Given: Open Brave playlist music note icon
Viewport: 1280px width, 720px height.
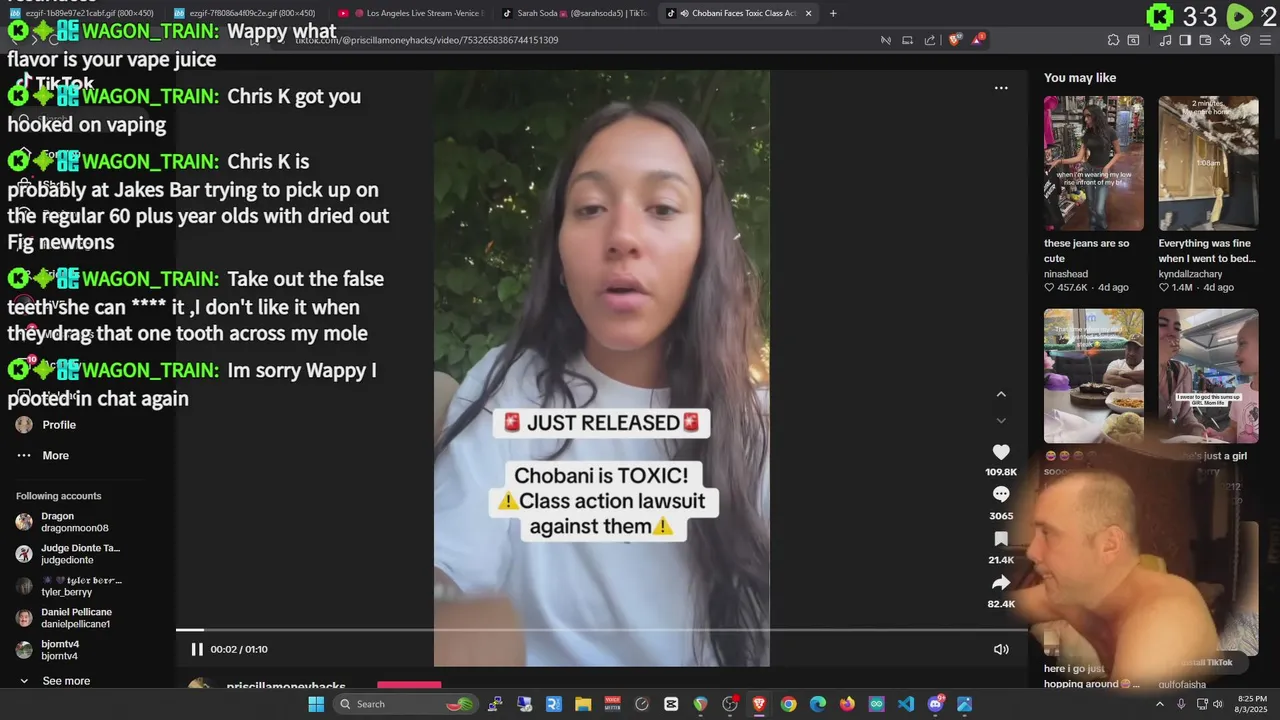Looking at the screenshot, I should click(x=1165, y=40).
